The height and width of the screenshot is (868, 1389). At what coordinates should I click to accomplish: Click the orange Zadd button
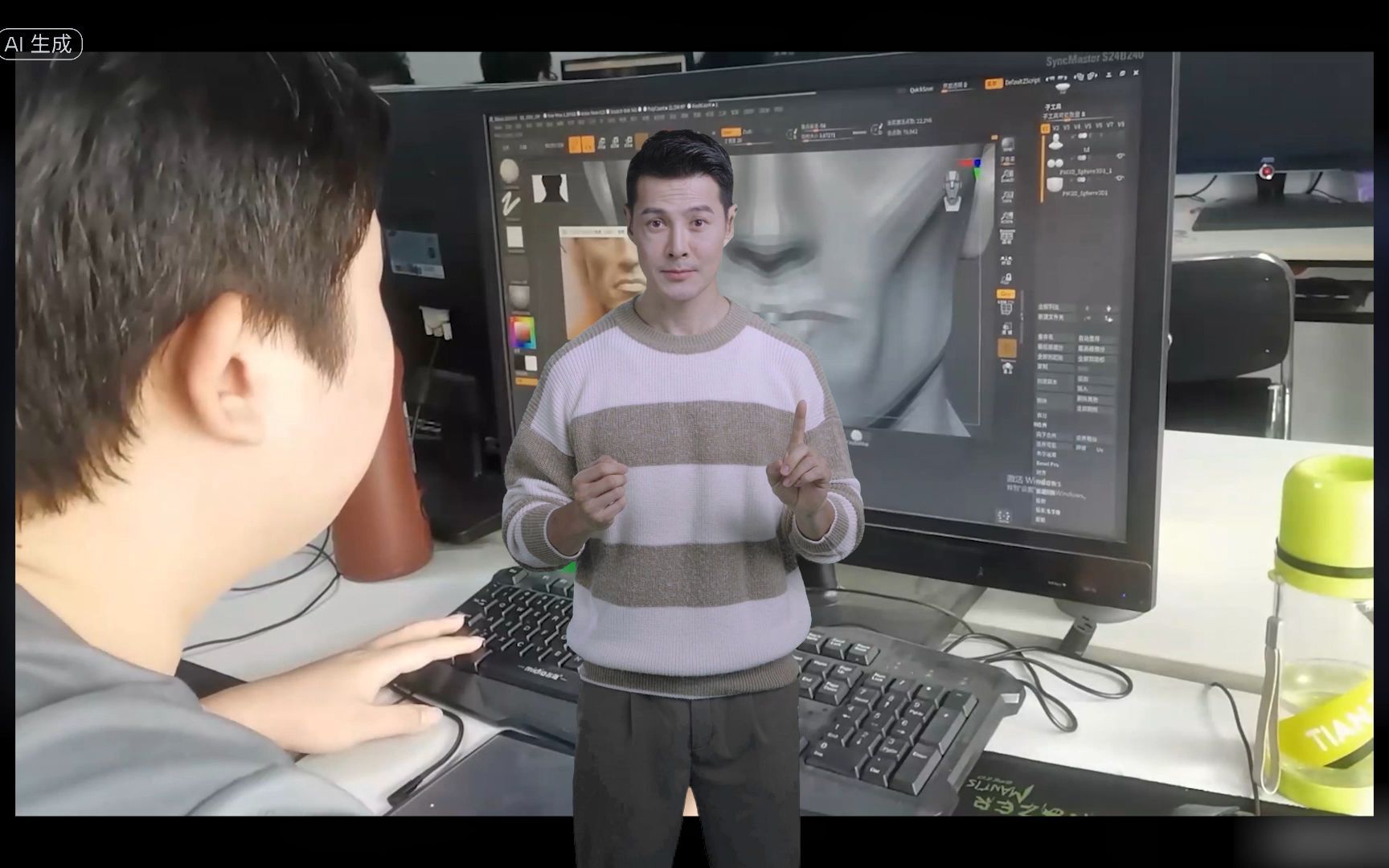tap(731, 133)
